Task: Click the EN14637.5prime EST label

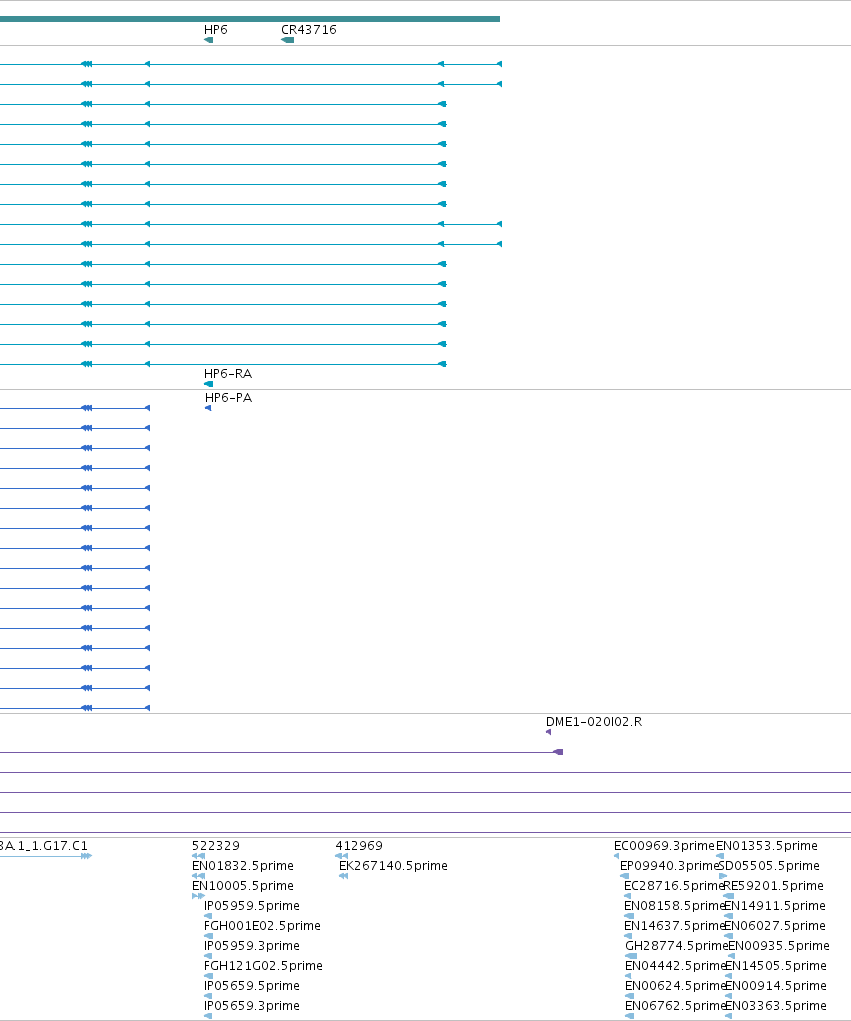Action: pyautogui.click(x=675, y=926)
